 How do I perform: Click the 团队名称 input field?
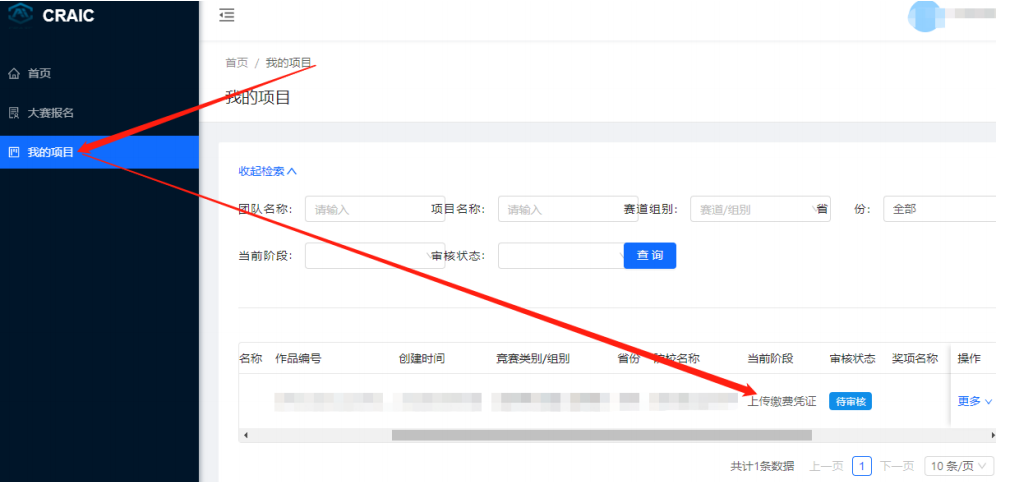360,209
